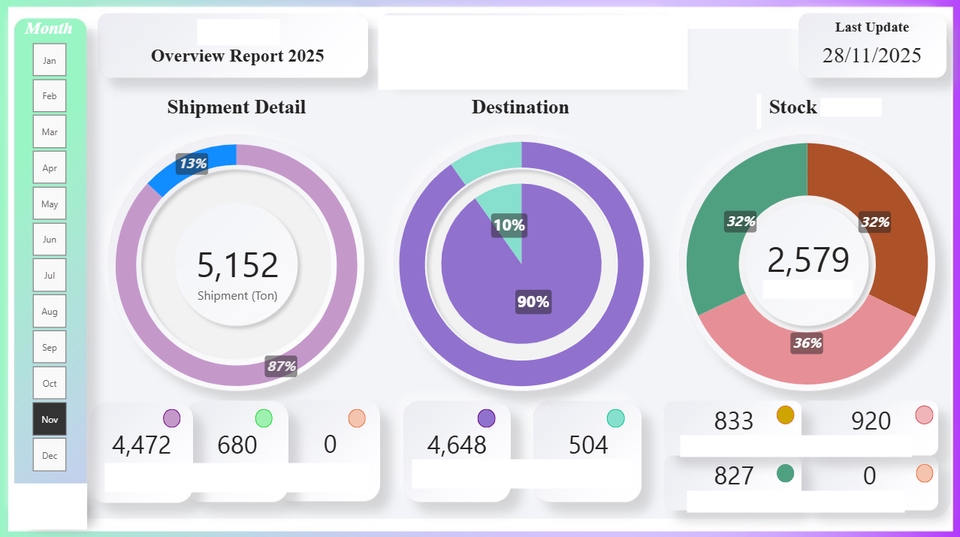Click the purple circle beside 4,472
This screenshot has height=537, width=960.
pos(171,418)
